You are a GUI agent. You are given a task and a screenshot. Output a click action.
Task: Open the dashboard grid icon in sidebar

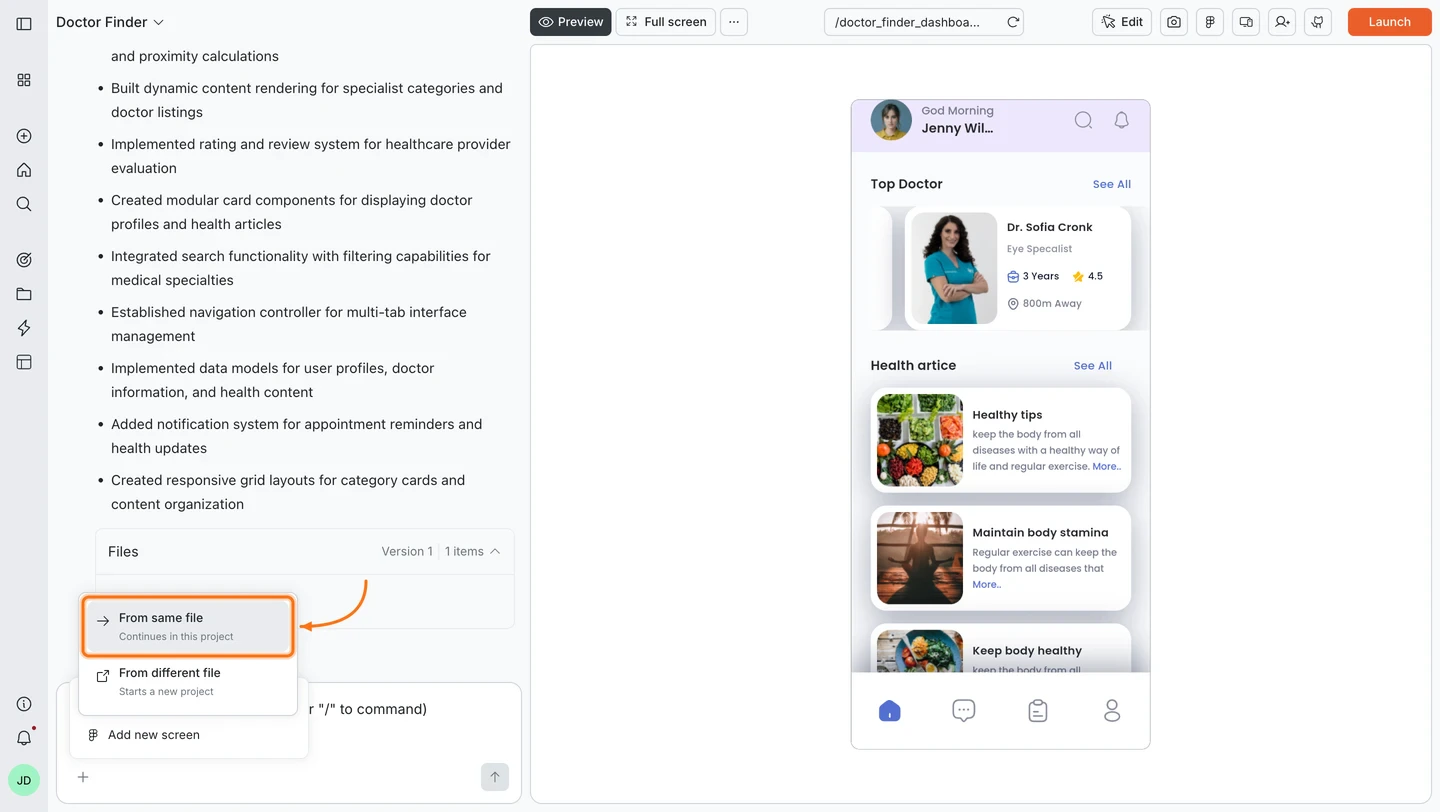[x=24, y=80]
